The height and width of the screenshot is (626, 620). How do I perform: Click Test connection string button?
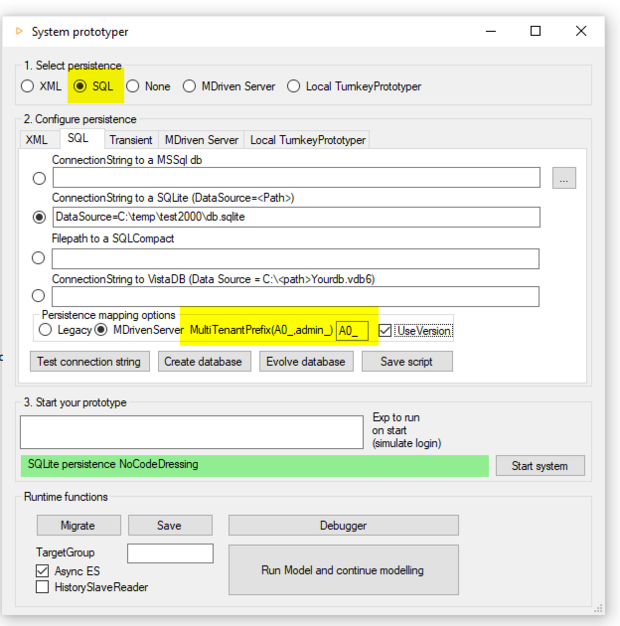click(90, 361)
